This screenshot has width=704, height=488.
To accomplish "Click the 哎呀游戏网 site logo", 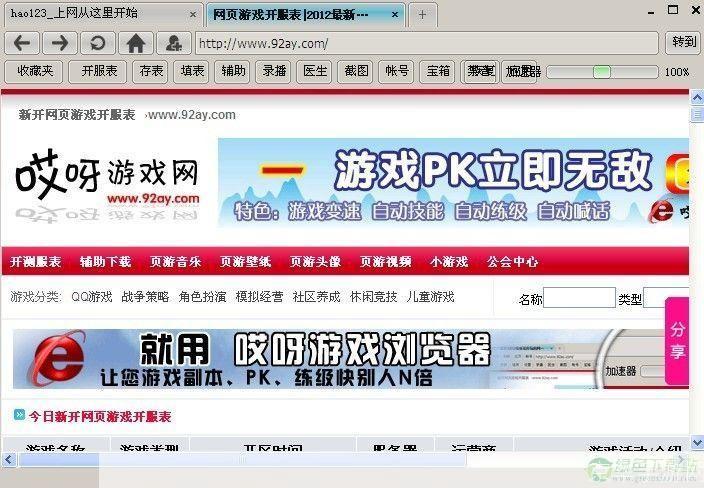I will click(108, 185).
